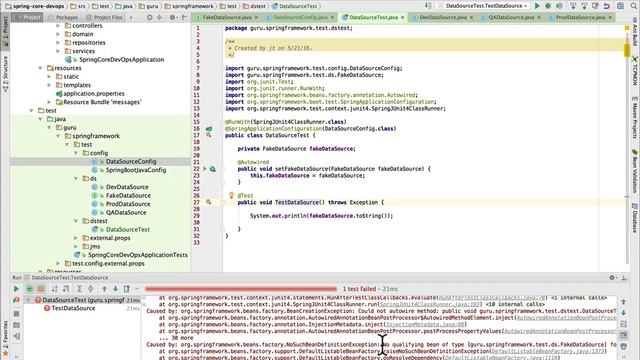
Task: Click the Undo/revert arrow icon in top toolbar
Action: point(607,6)
